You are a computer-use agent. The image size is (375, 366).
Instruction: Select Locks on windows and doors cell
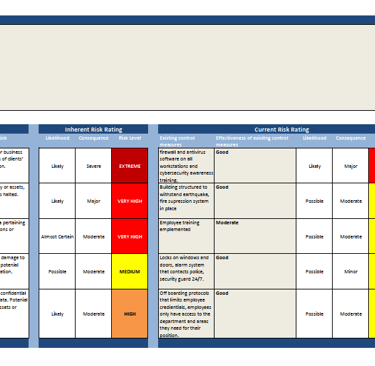click(x=186, y=272)
